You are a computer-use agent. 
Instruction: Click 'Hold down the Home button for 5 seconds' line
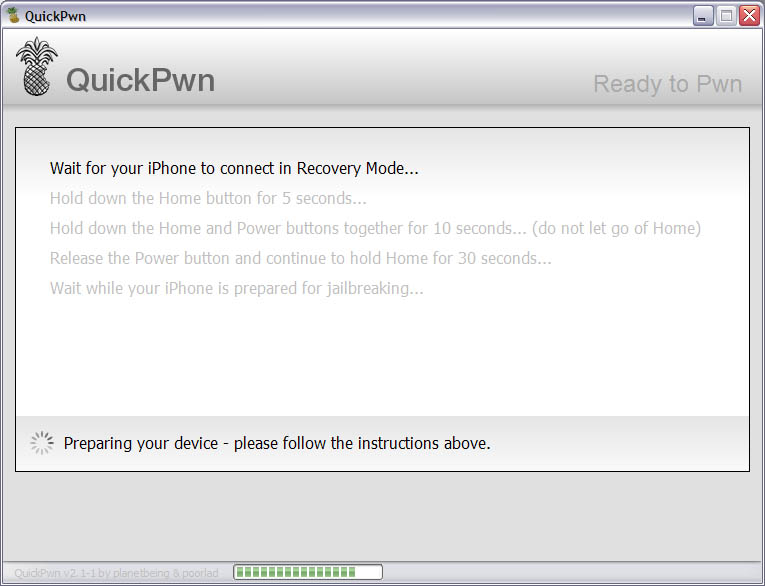(x=208, y=199)
